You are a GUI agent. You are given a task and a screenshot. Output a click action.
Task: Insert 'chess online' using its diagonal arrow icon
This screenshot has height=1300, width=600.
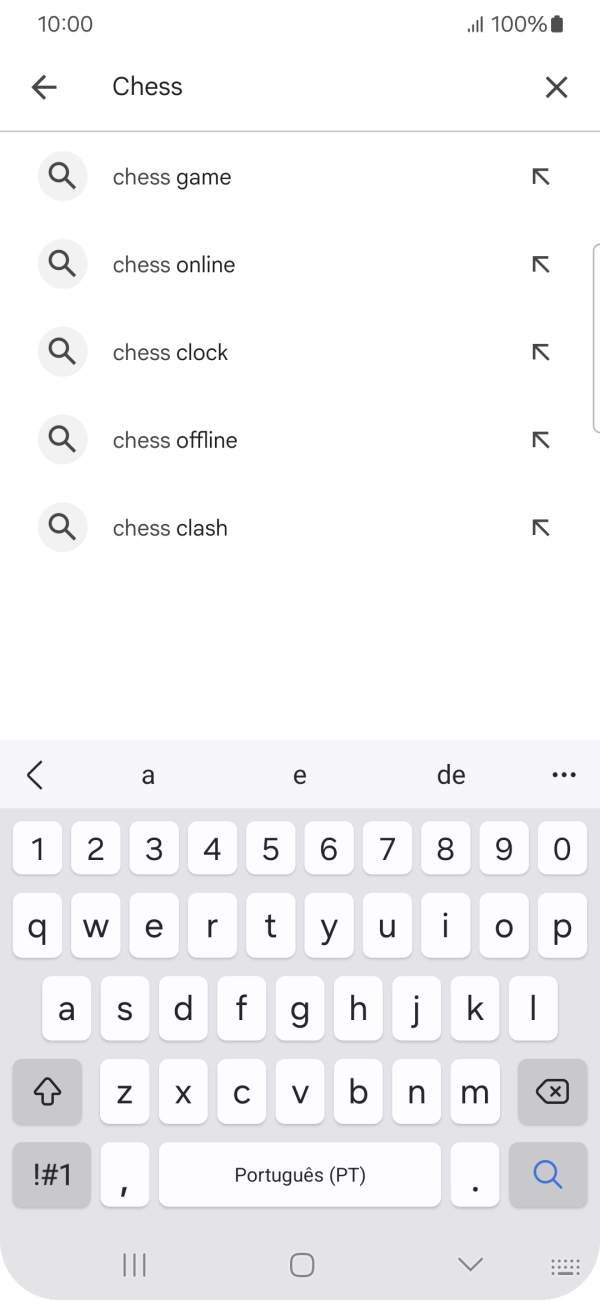540,264
